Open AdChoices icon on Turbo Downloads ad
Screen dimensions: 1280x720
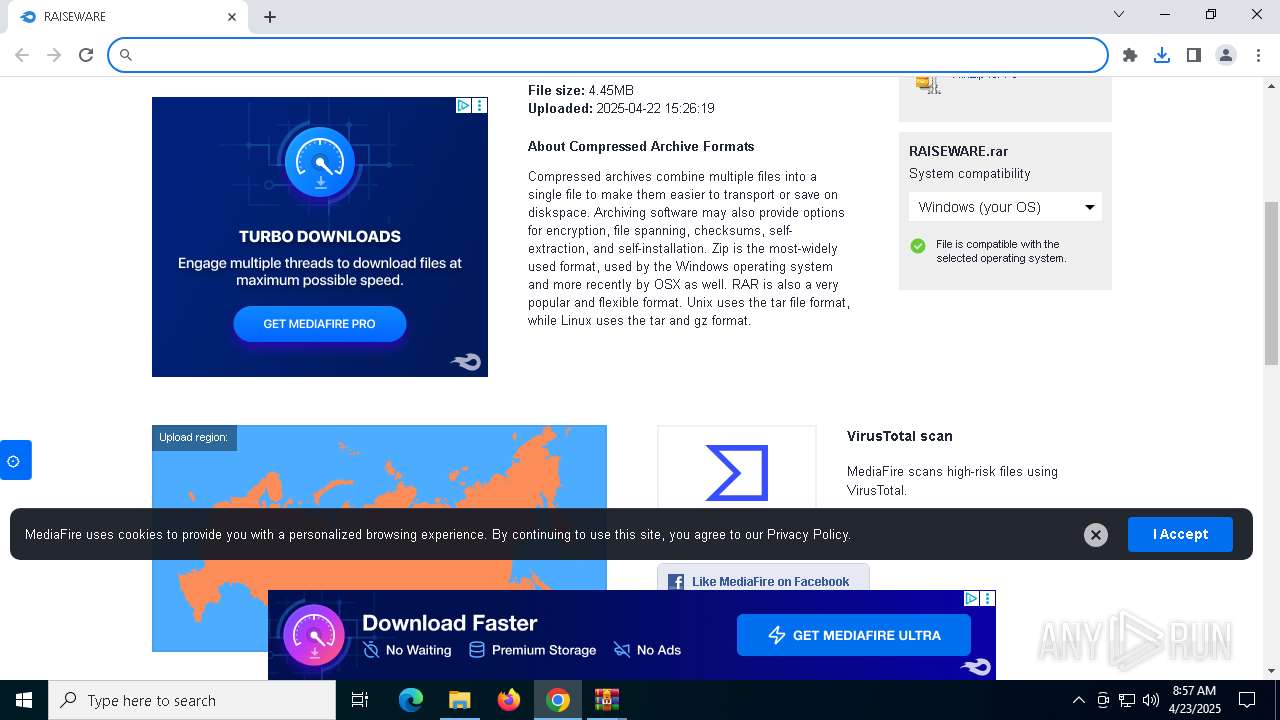464,105
